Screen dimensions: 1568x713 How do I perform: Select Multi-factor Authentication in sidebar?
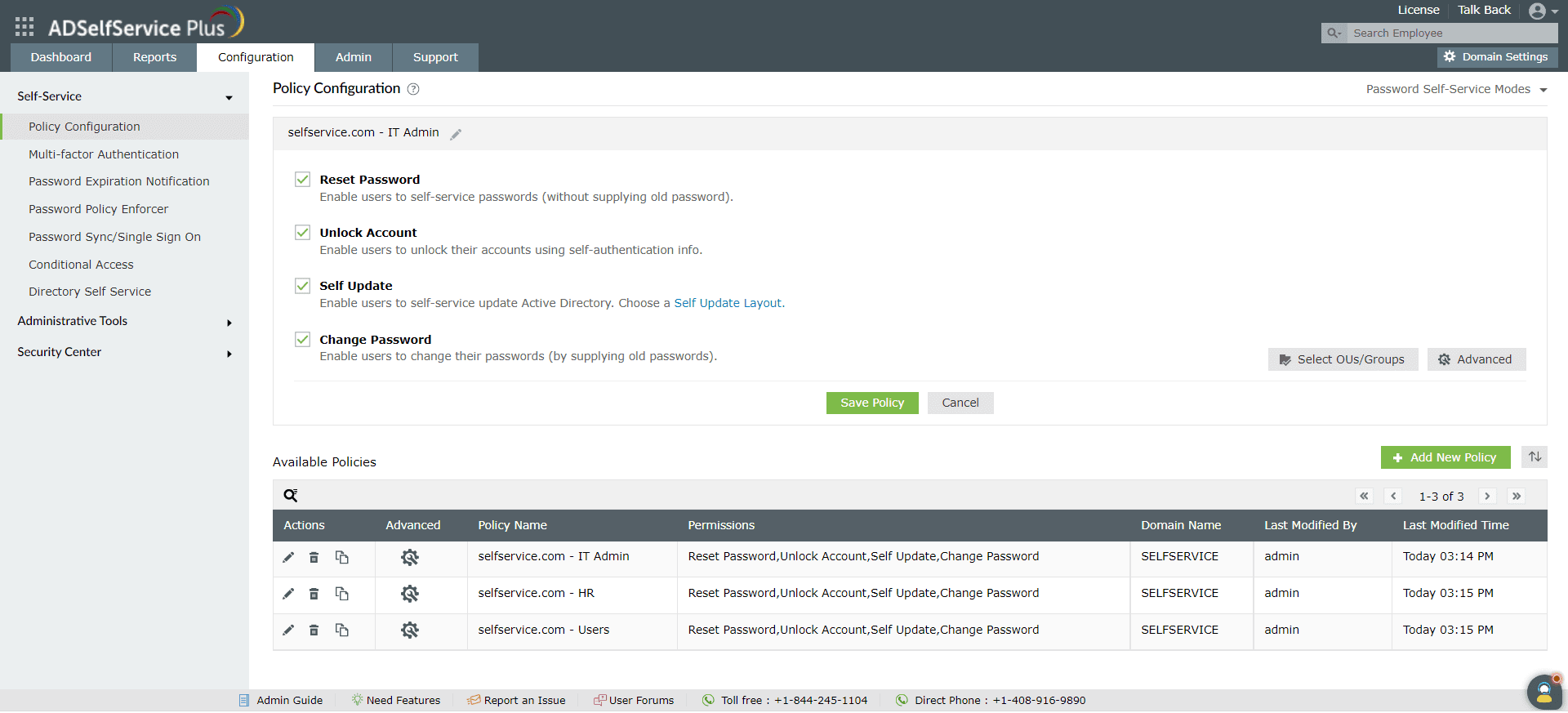coord(104,154)
